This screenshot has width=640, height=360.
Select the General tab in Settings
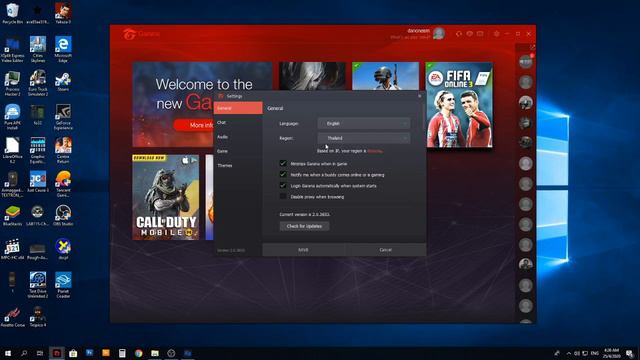[x=238, y=108]
